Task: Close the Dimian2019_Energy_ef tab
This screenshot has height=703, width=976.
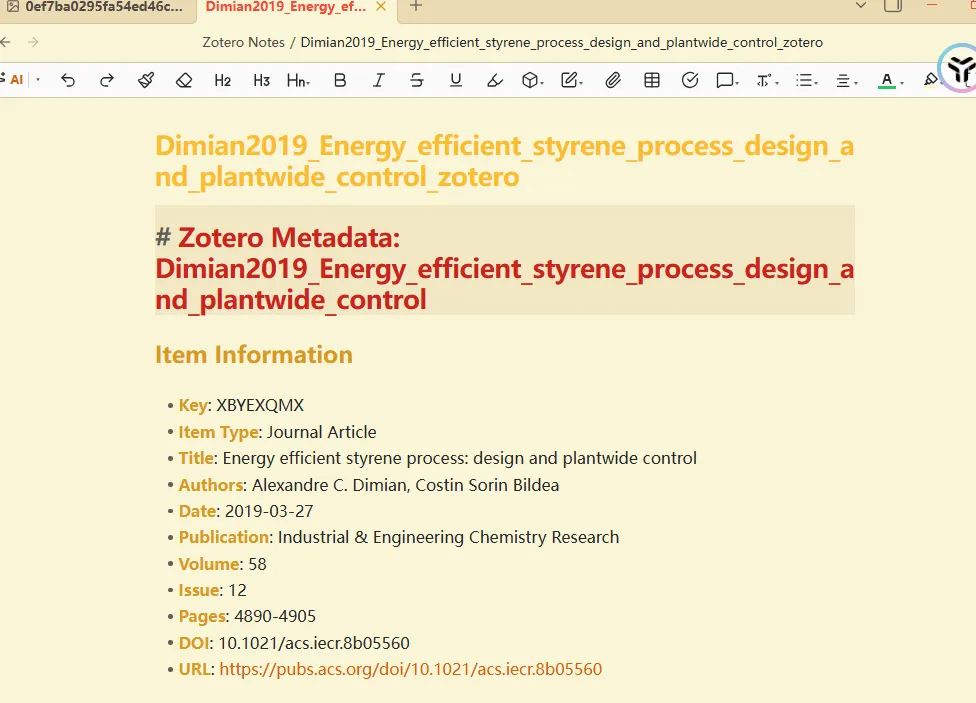Action: (x=381, y=6)
